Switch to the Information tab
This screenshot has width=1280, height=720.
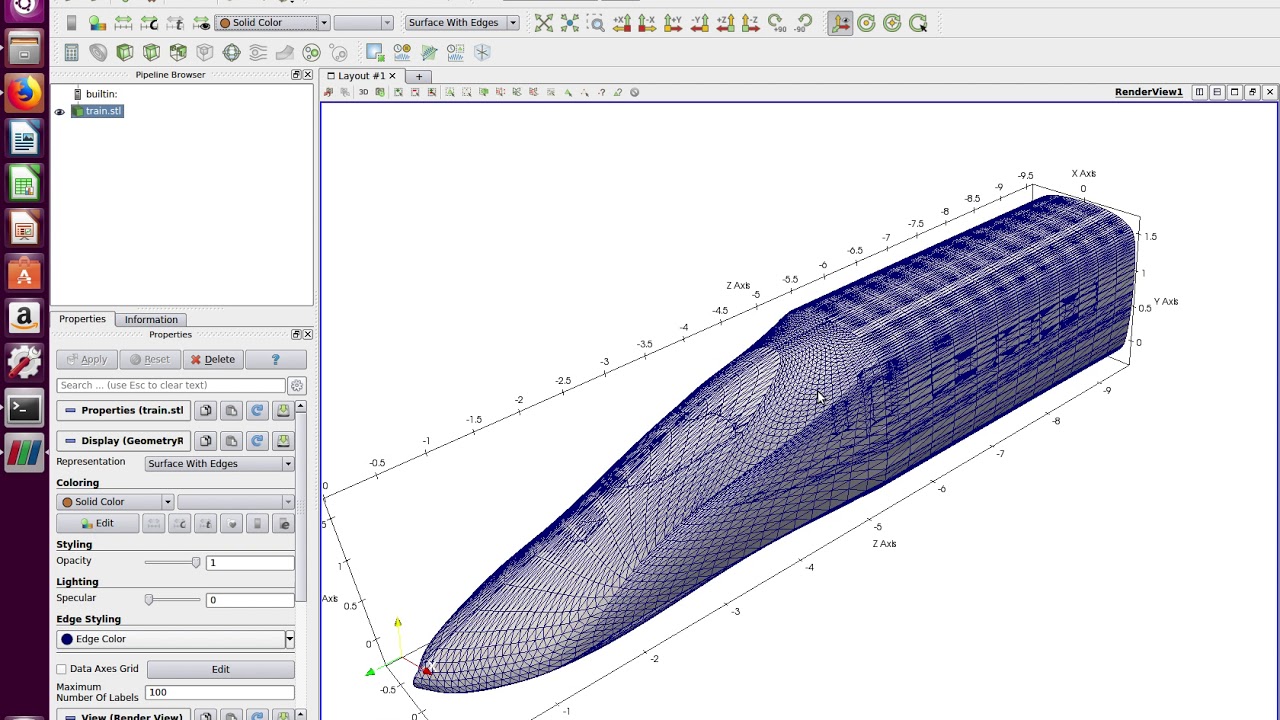click(151, 319)
